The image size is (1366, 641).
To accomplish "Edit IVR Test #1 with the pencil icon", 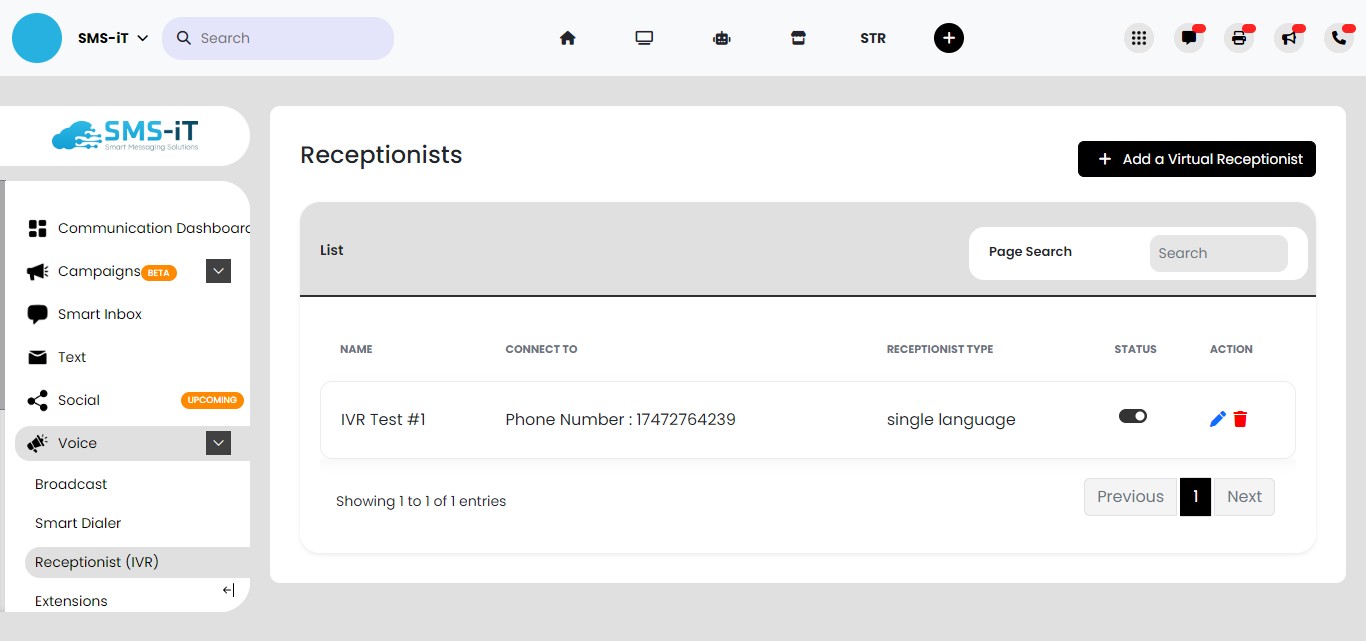I will click(1217, 419).
